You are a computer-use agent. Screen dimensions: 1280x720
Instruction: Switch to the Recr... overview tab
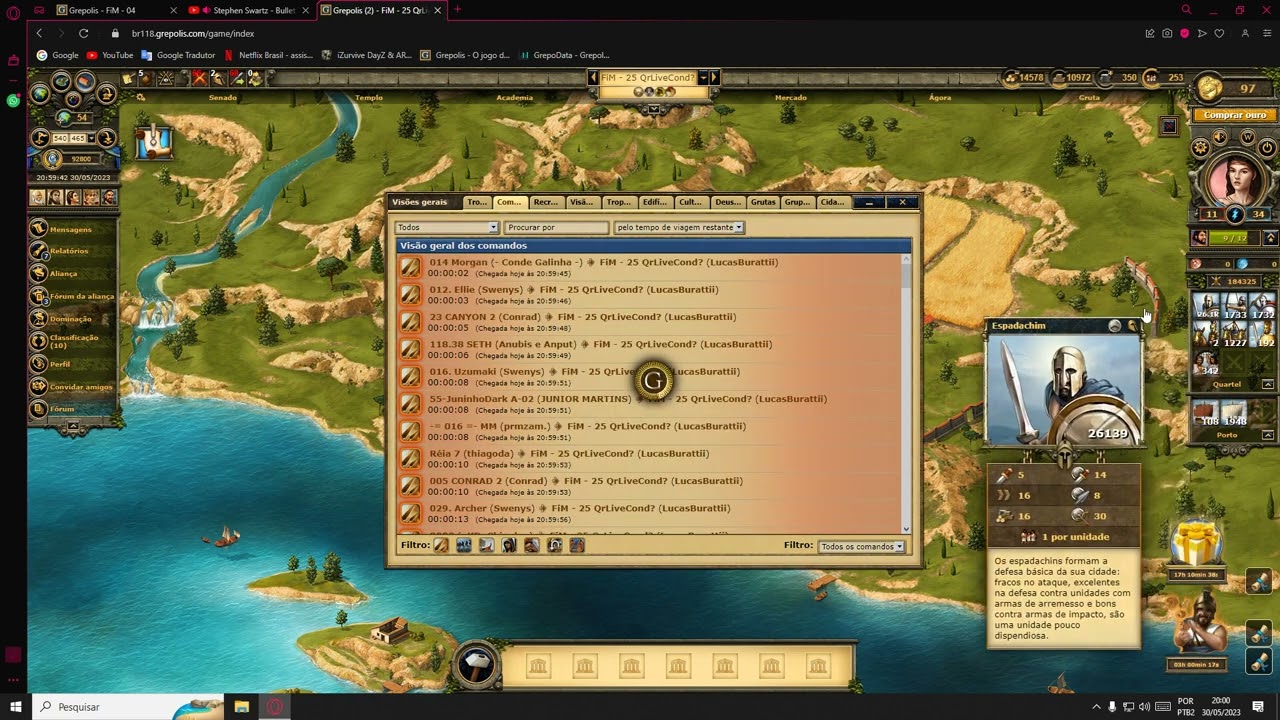point(546,202)
